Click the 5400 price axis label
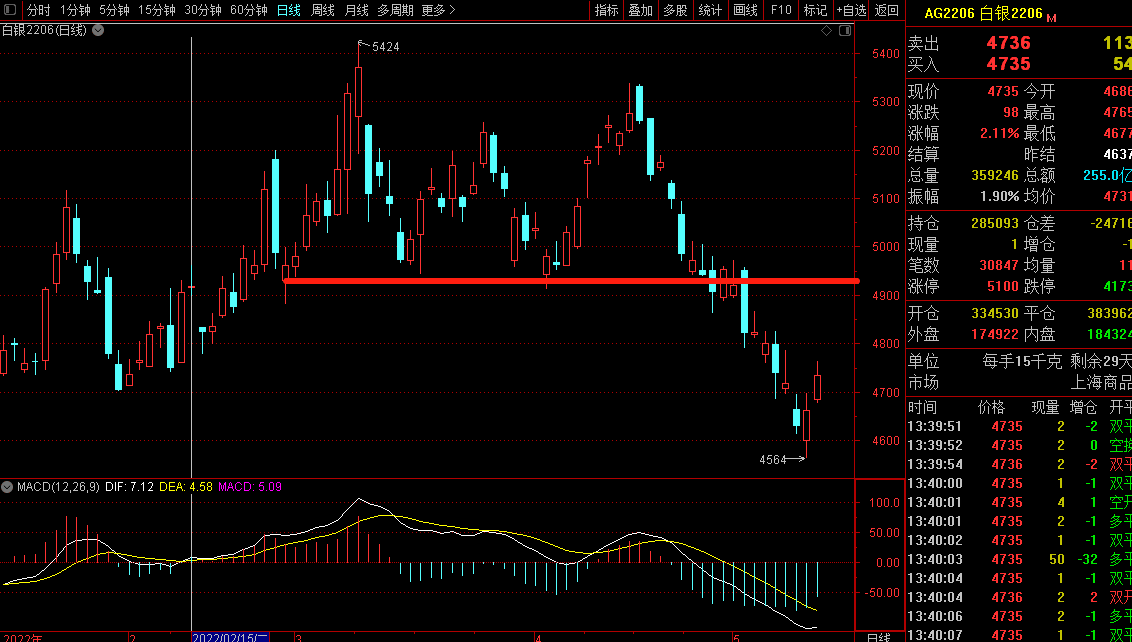1132x642 pixels. 885,53
